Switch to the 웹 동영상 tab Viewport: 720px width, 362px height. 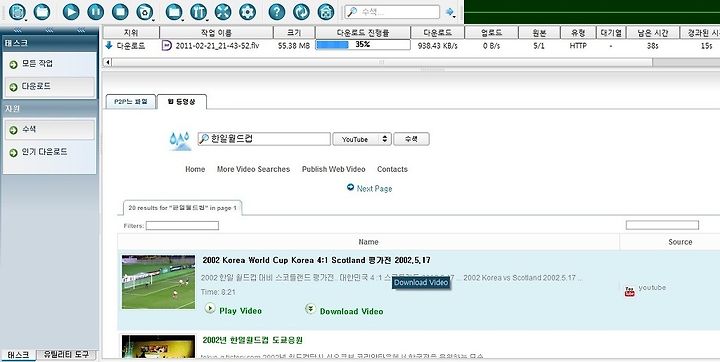181,102
